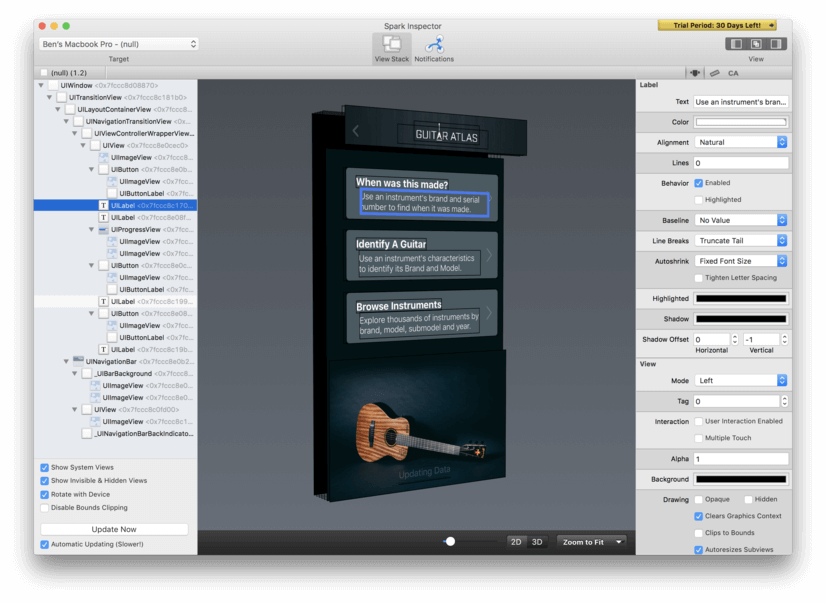Open the Baseline dropdown showing No Value

pos(741,220)
